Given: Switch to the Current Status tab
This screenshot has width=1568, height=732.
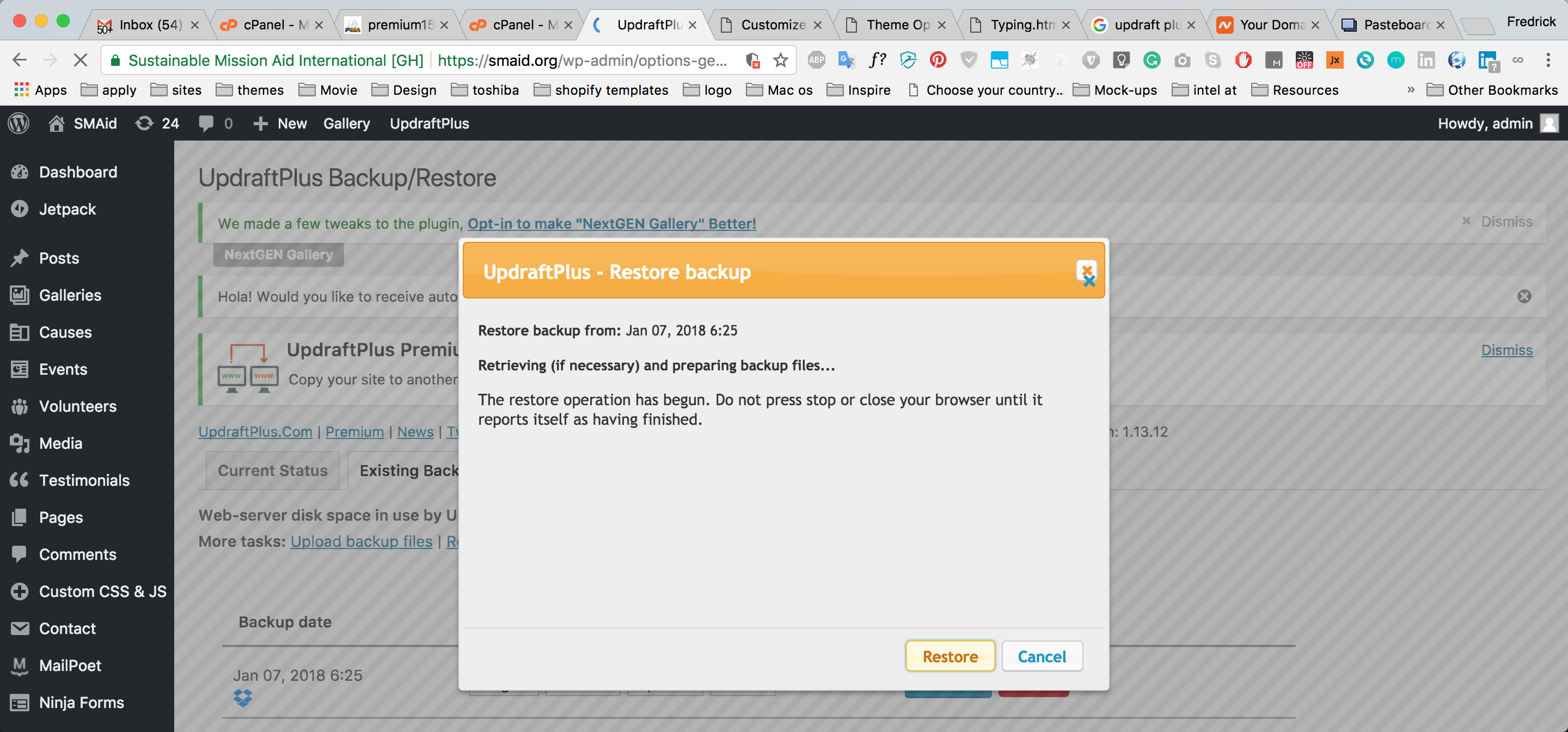Looking at the screenshot, I should point(273,471).
